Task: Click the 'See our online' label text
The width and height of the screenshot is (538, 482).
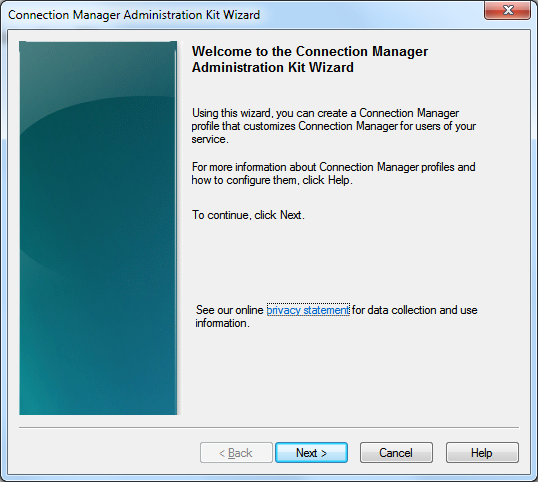Action: 230,310
